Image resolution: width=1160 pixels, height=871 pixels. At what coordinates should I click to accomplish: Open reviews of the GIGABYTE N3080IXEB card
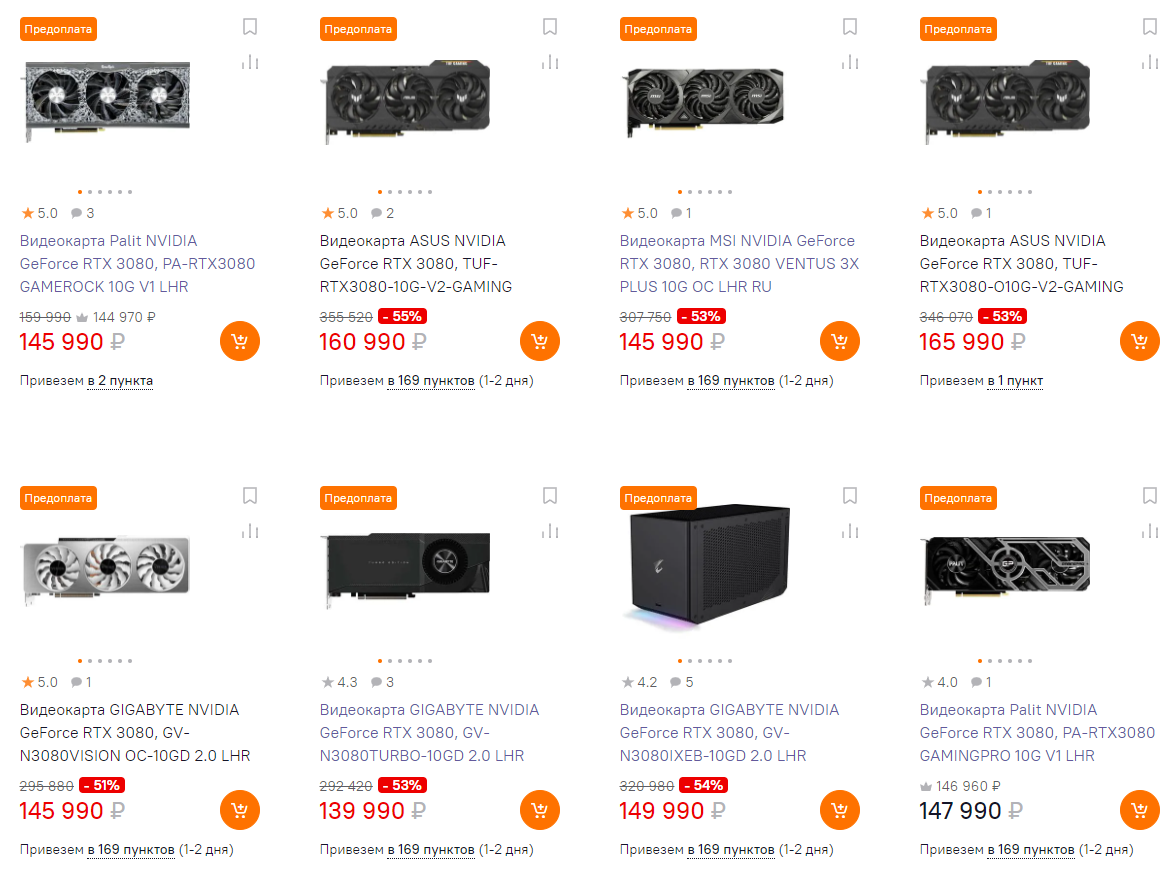tap(683, 682)
